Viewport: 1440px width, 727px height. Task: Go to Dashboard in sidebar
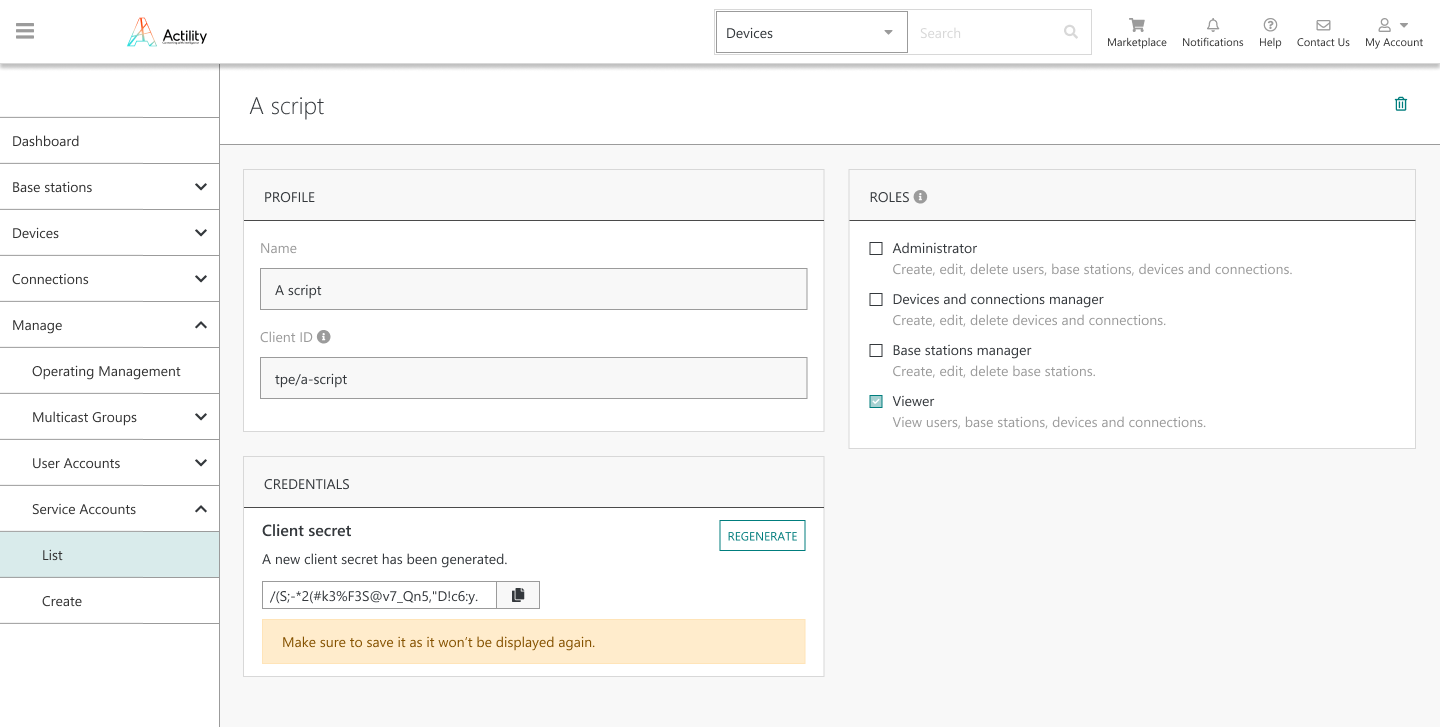coord(46,141)
